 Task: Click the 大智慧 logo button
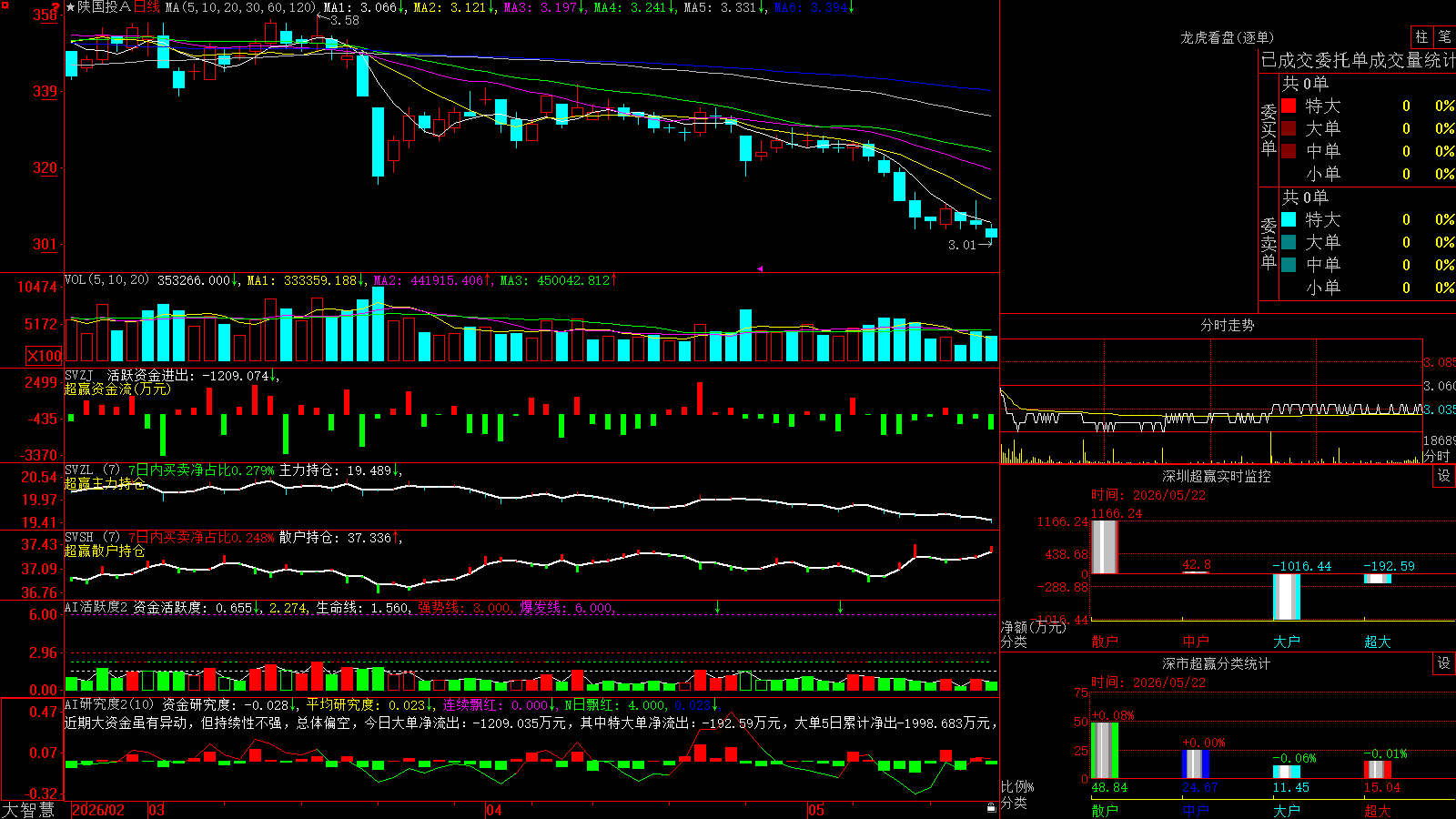tap(28, 810)
